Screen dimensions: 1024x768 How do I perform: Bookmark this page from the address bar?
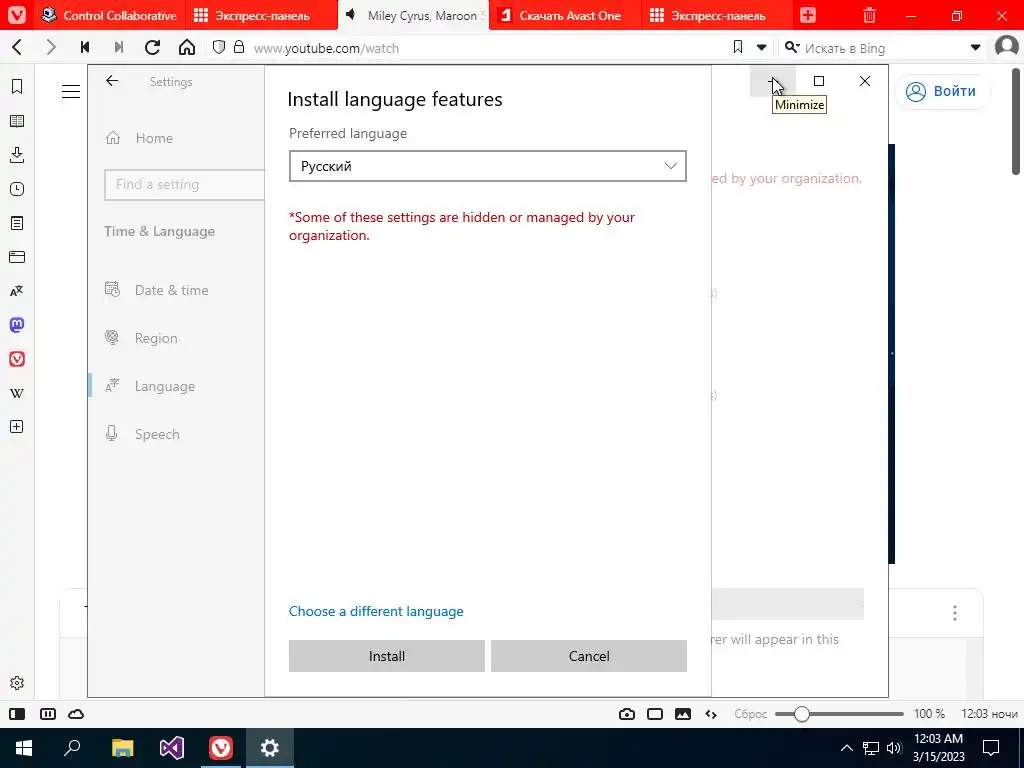(738, 47)
